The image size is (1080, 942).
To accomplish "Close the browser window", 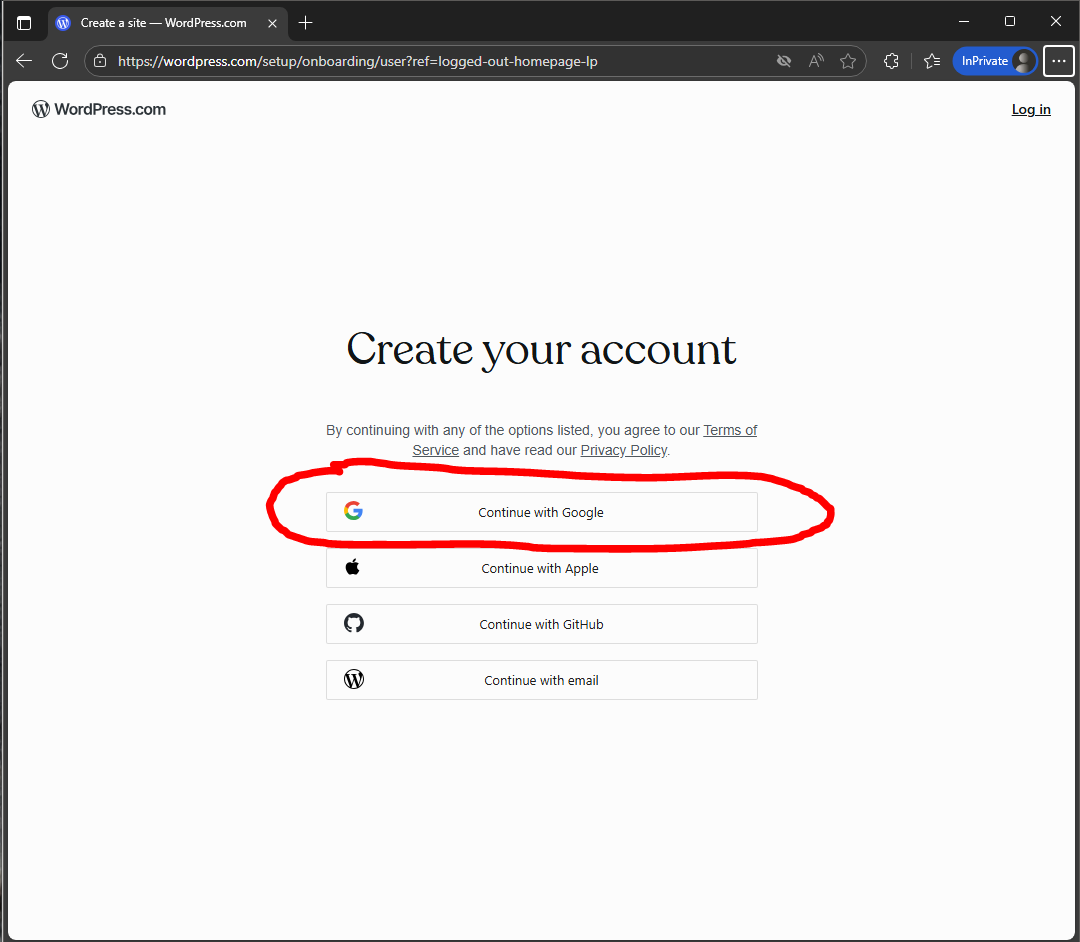I will click(x=1055, y=21).
